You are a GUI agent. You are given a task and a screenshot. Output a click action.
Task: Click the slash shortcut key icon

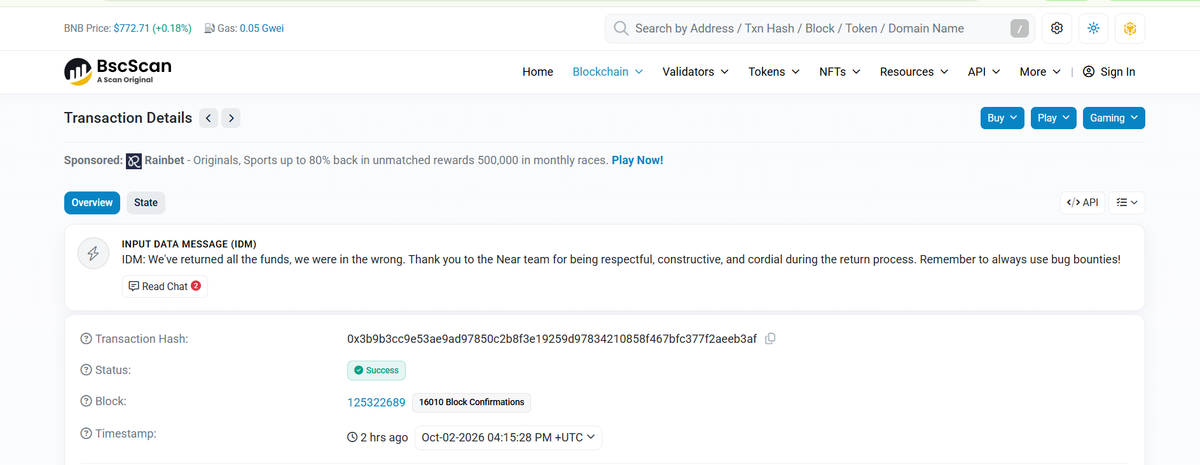(1019, 29)
